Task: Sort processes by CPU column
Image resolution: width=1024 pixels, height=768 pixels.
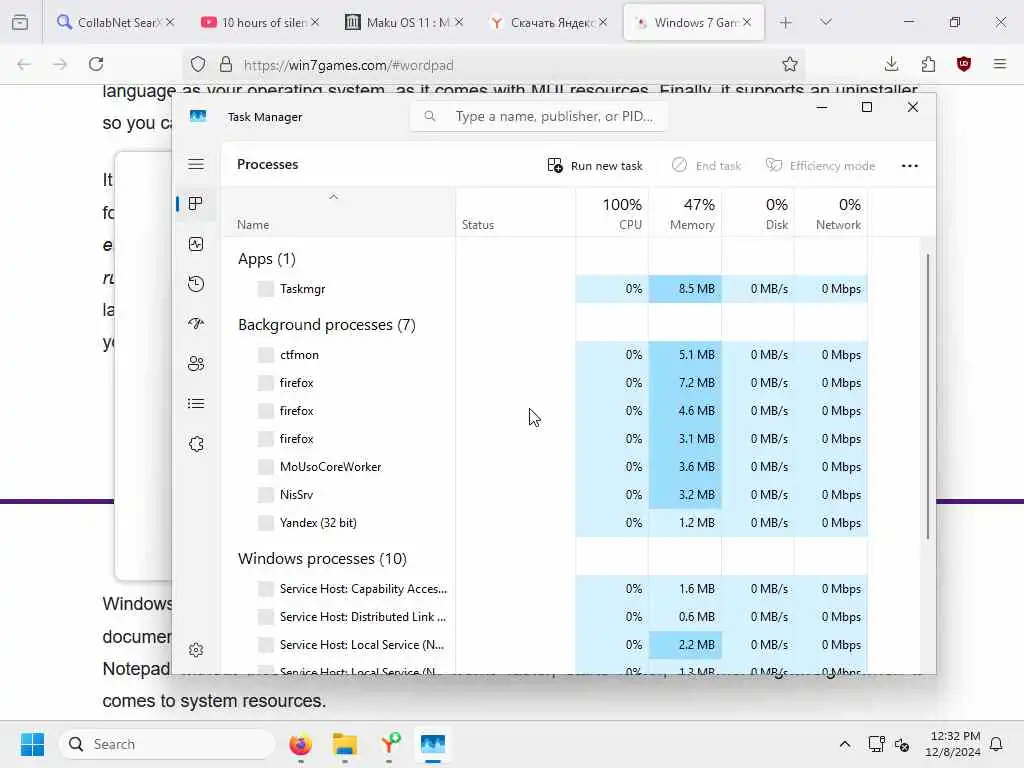Action: 613,214
